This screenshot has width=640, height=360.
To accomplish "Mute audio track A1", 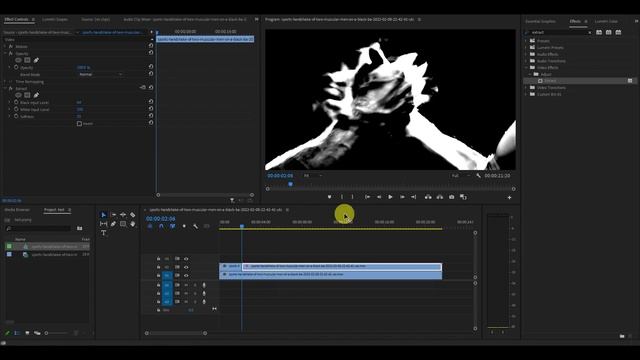I will (186, 285).
